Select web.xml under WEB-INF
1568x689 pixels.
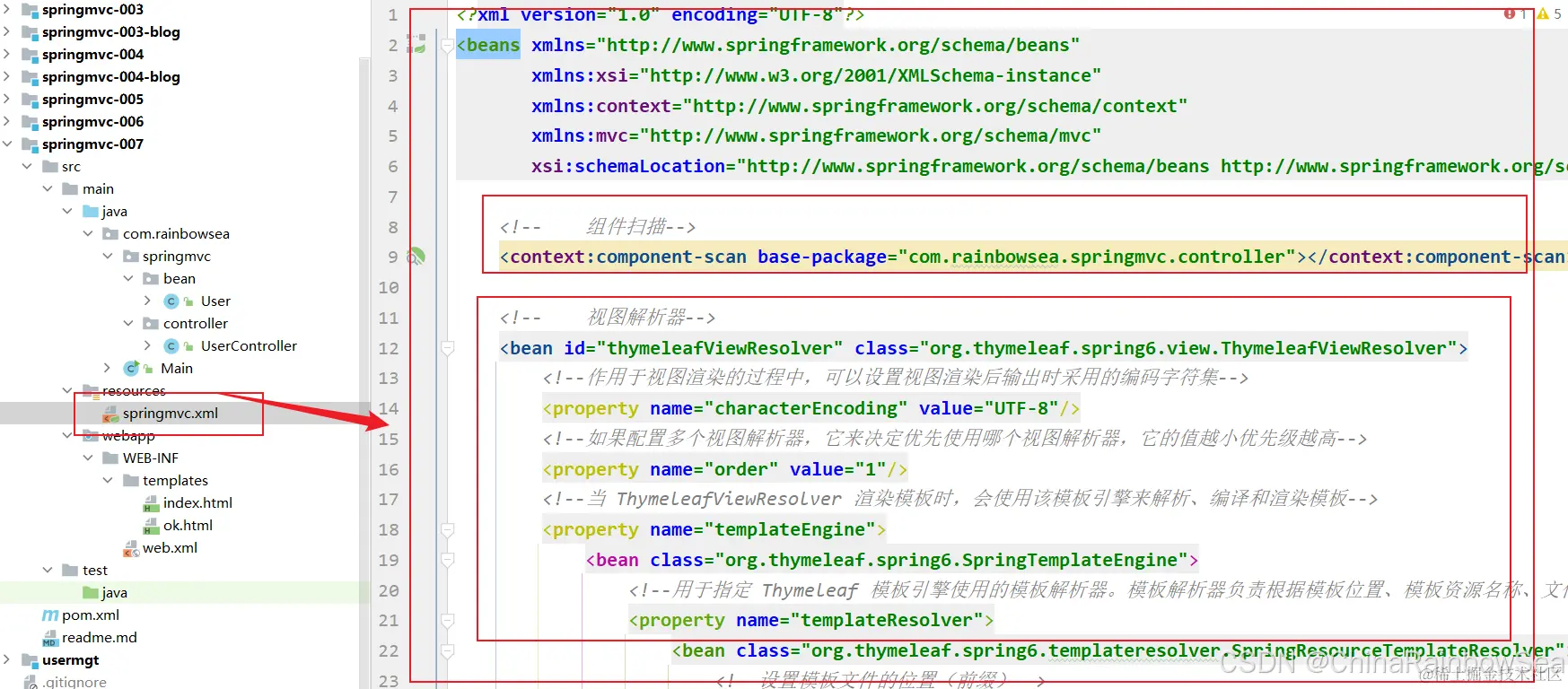click(x=170, y=547)
